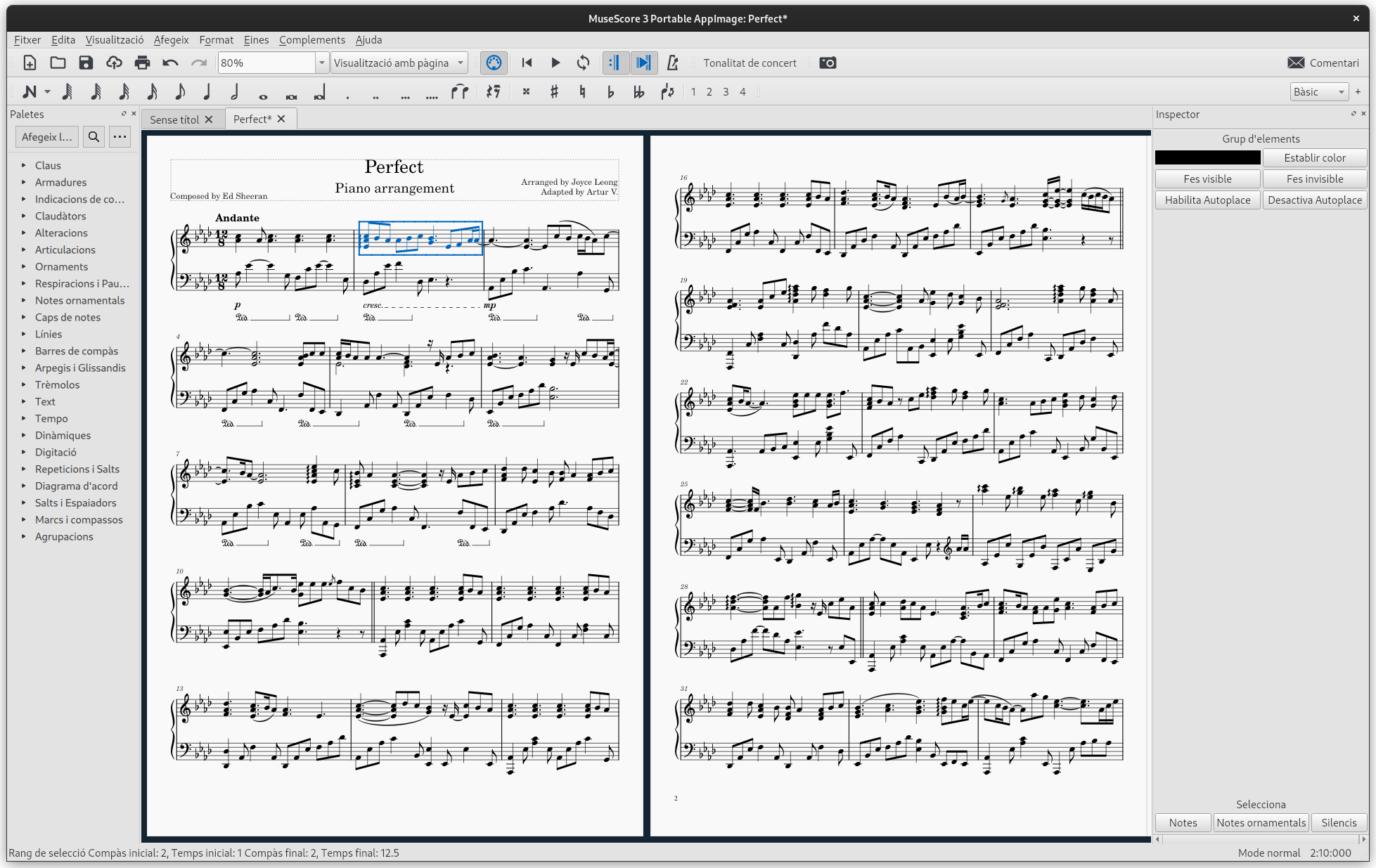Apply natural accidental
The image size is (1376, 868).
click(582, 91)
